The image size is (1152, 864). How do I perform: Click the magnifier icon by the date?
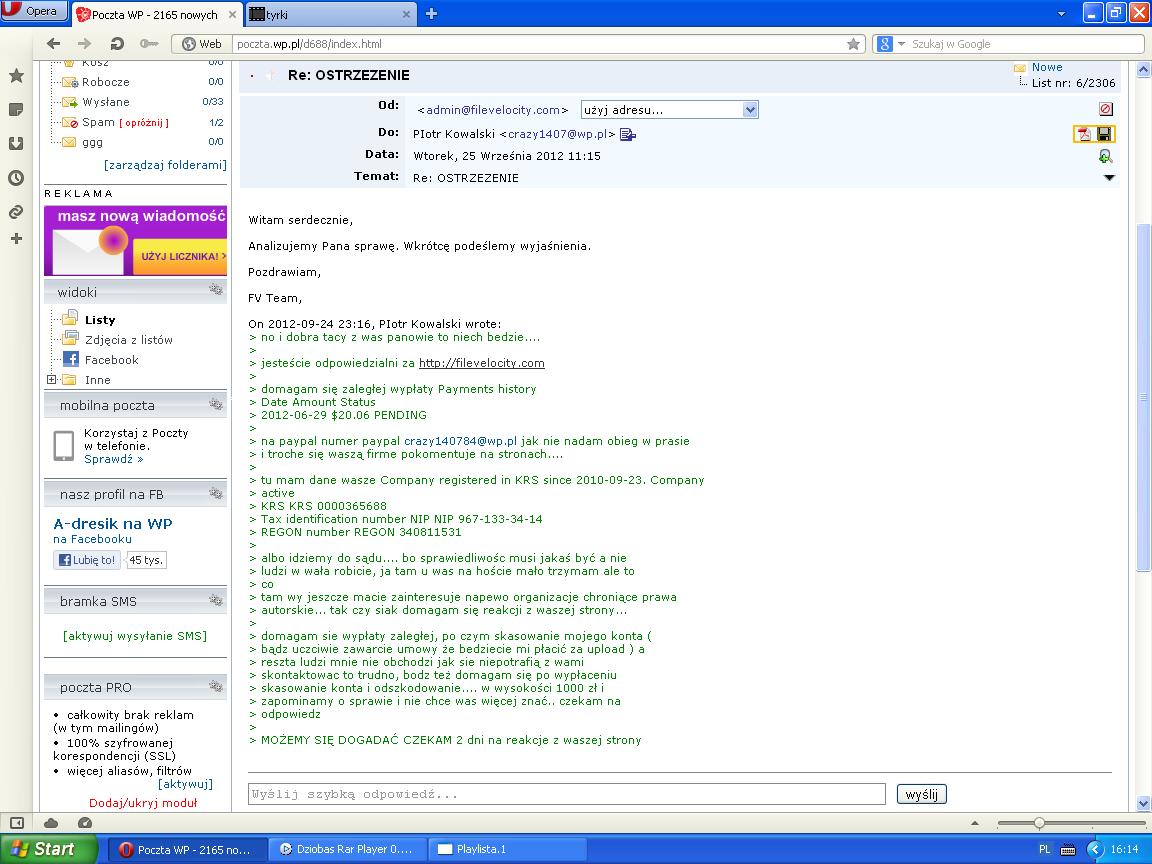(x=1105, y=156)
